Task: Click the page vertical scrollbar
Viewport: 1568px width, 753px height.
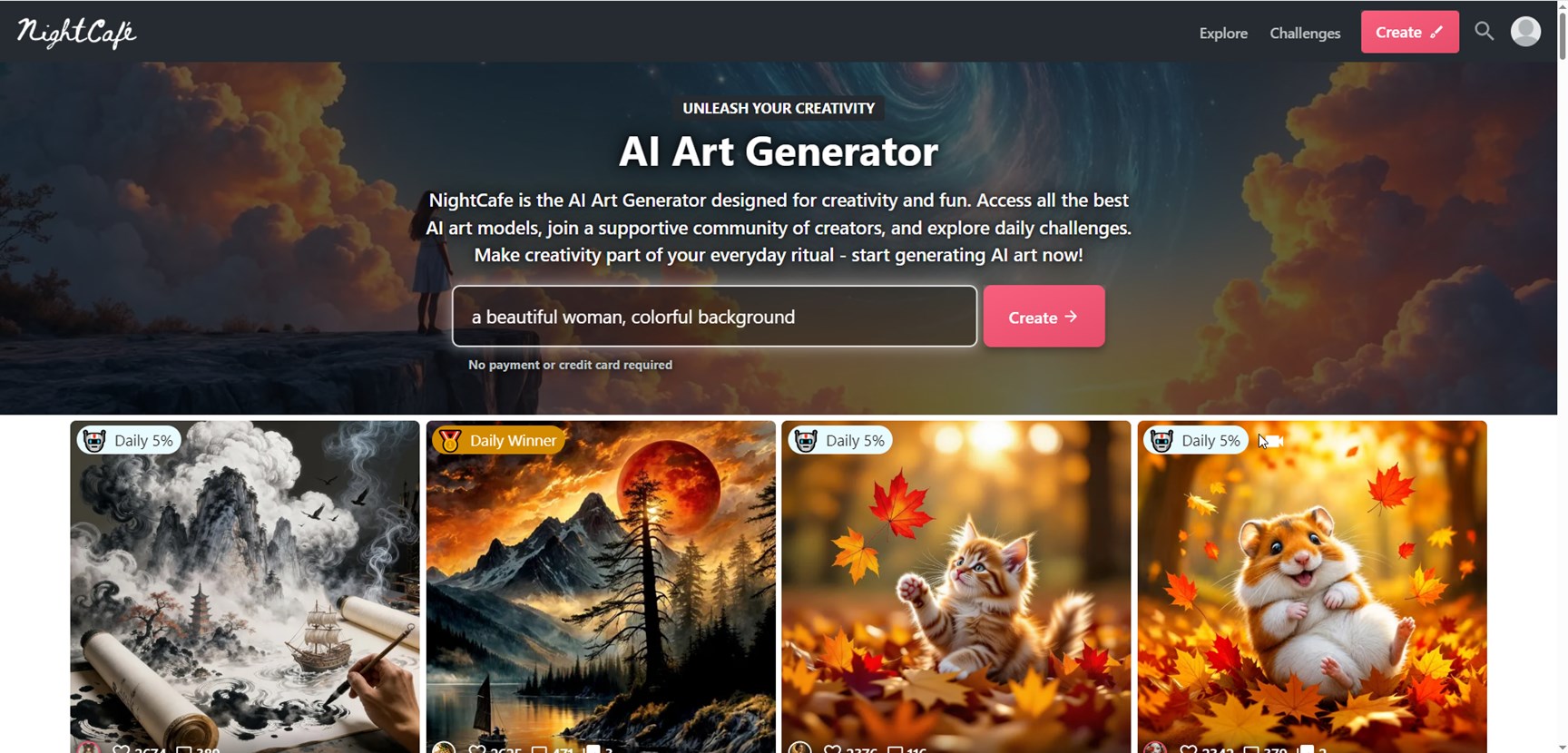Action: [x=1562, y=376]
